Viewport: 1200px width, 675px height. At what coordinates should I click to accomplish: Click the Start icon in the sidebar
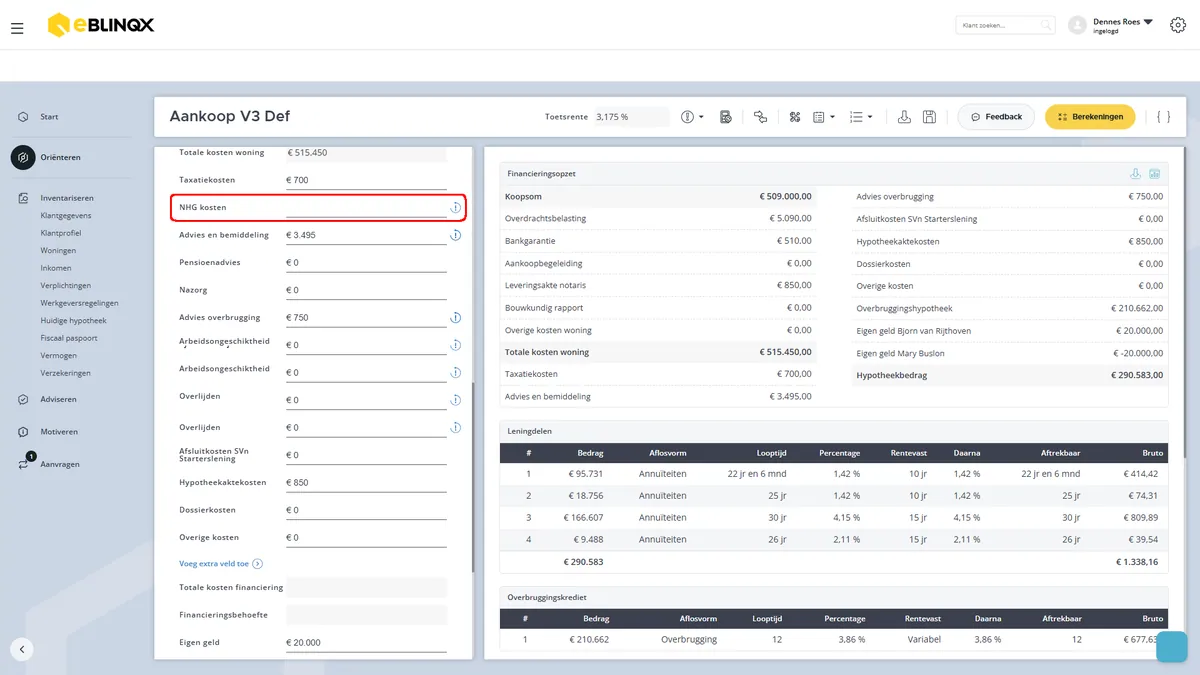pos(23,117)
